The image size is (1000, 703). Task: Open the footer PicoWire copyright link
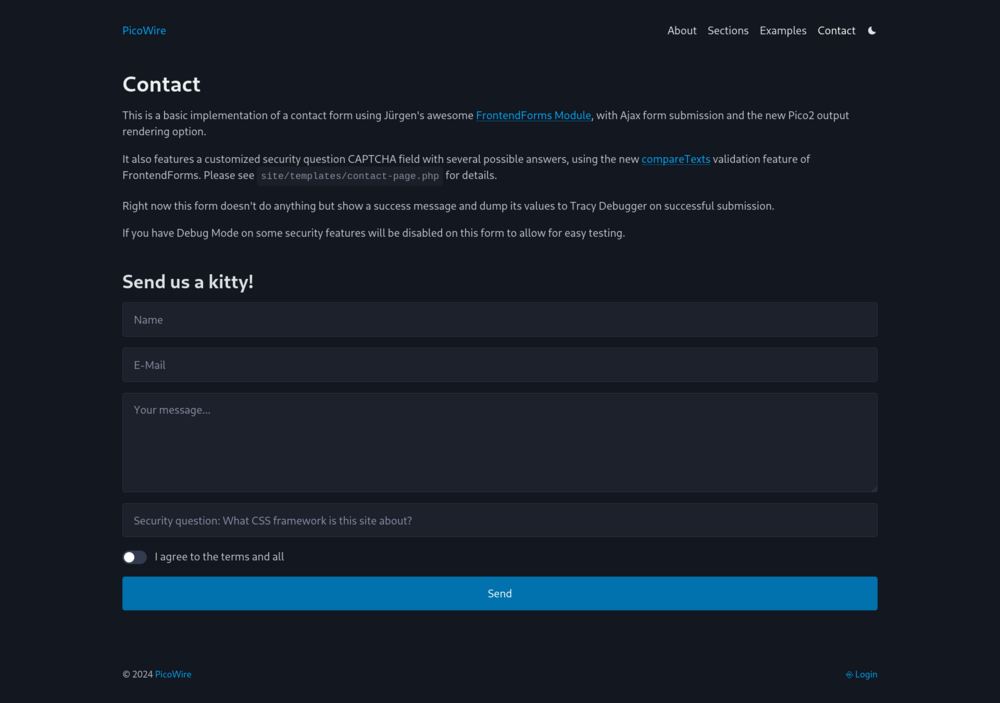point(172,674)
